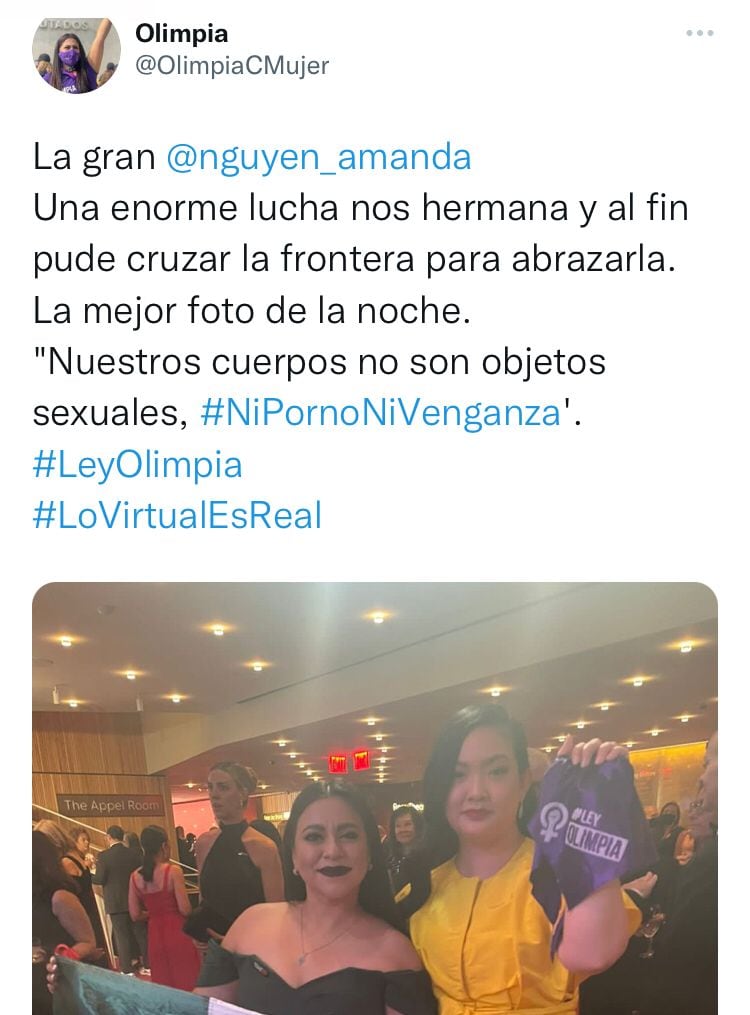750x1015 pixels.
Task: Open the @nguyen_amanda mention
Action: tap(318, 157)
